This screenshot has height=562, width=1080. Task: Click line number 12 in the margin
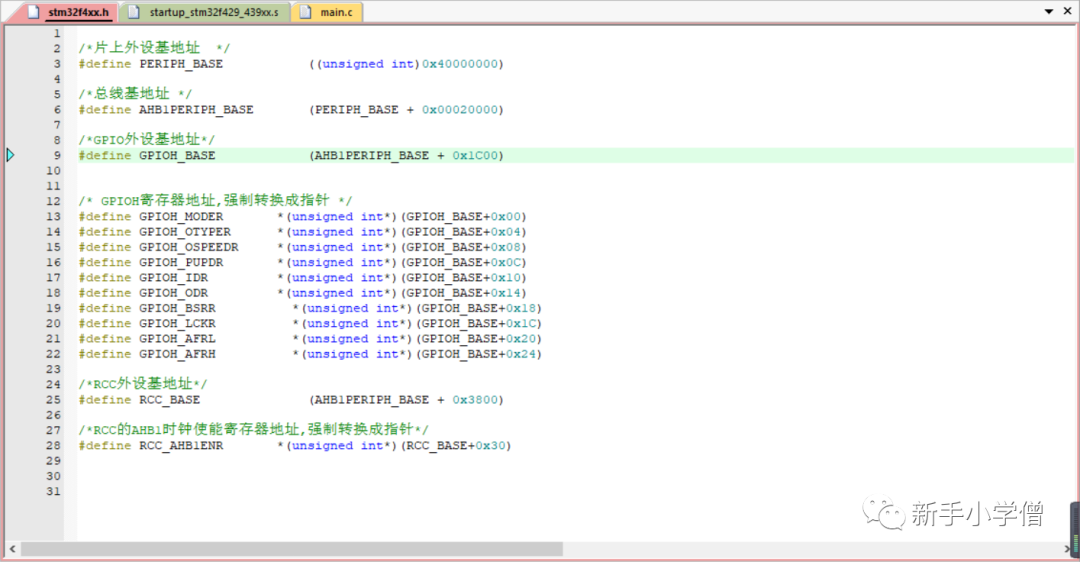(54, 201)
